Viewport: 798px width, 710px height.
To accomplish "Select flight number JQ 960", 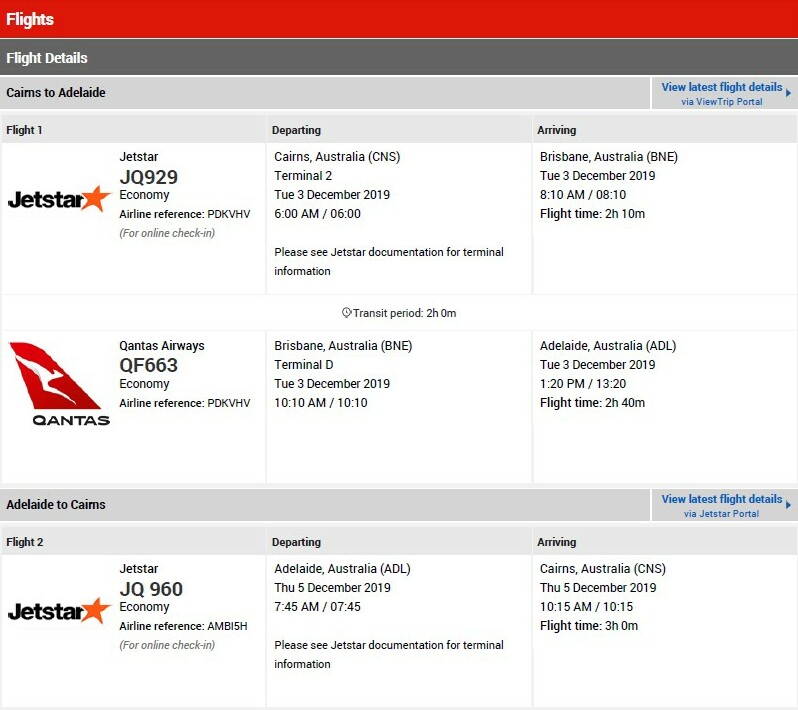I will tap(151, 589).
